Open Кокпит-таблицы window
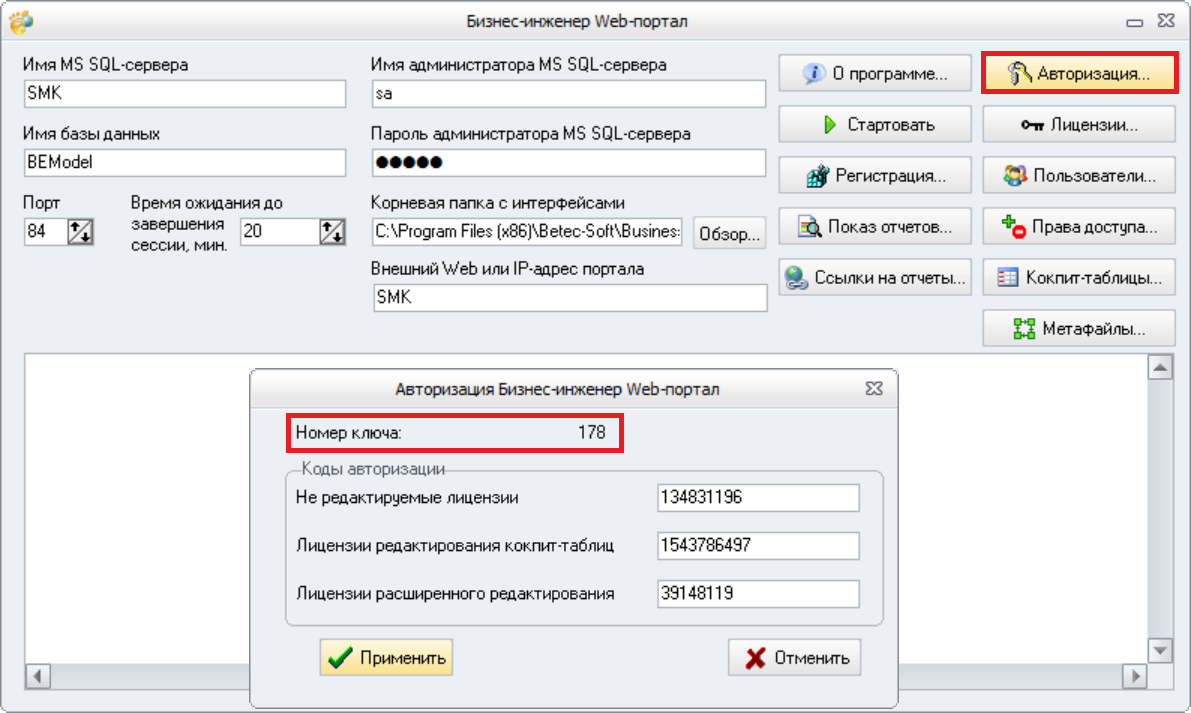Screen dimensions: 1191x713 tap(1079, 277)
